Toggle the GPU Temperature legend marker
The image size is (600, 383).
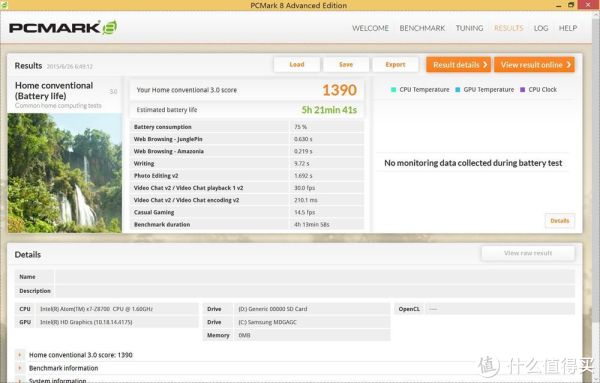tap(458, 90)
